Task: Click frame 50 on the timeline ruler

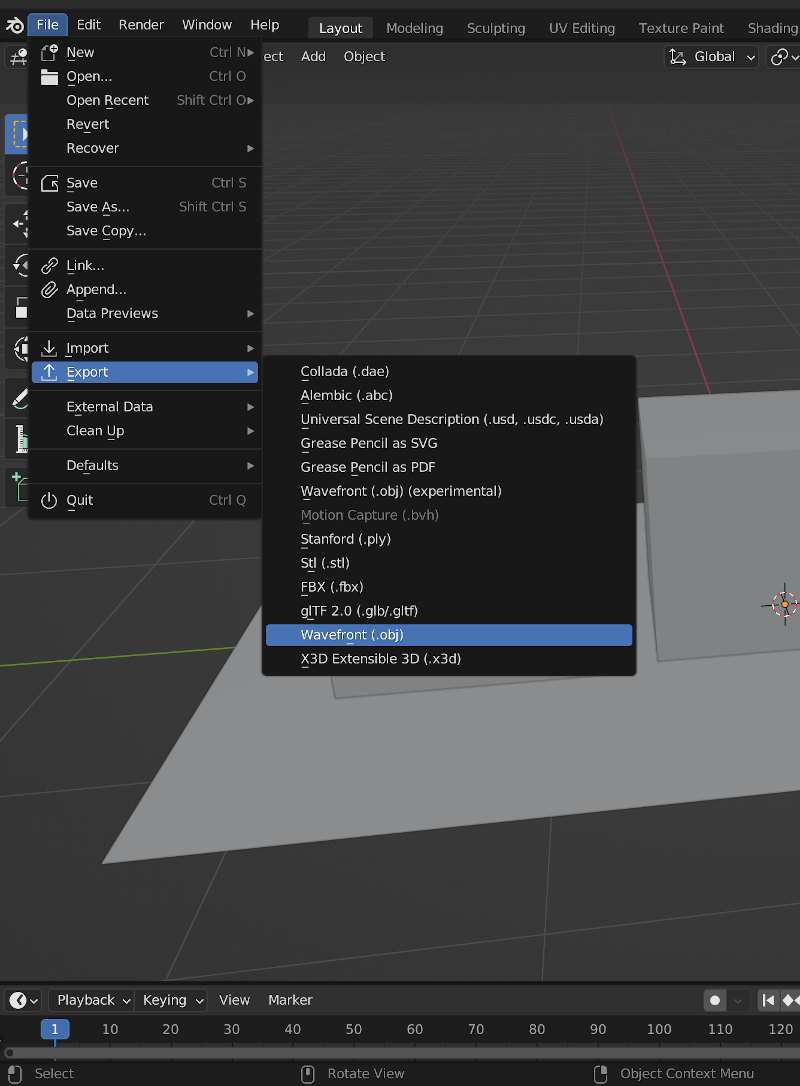Action: click(353, 1029)
